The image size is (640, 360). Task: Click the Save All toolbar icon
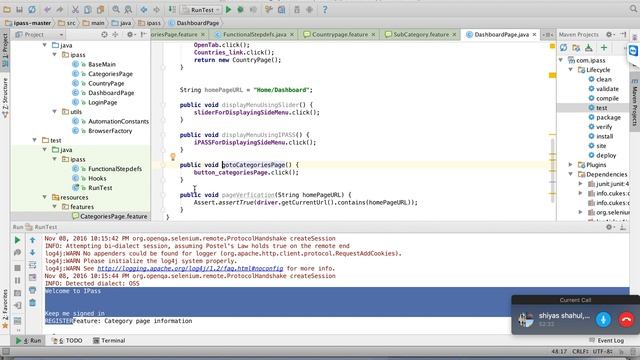click(x=19, y=9)
